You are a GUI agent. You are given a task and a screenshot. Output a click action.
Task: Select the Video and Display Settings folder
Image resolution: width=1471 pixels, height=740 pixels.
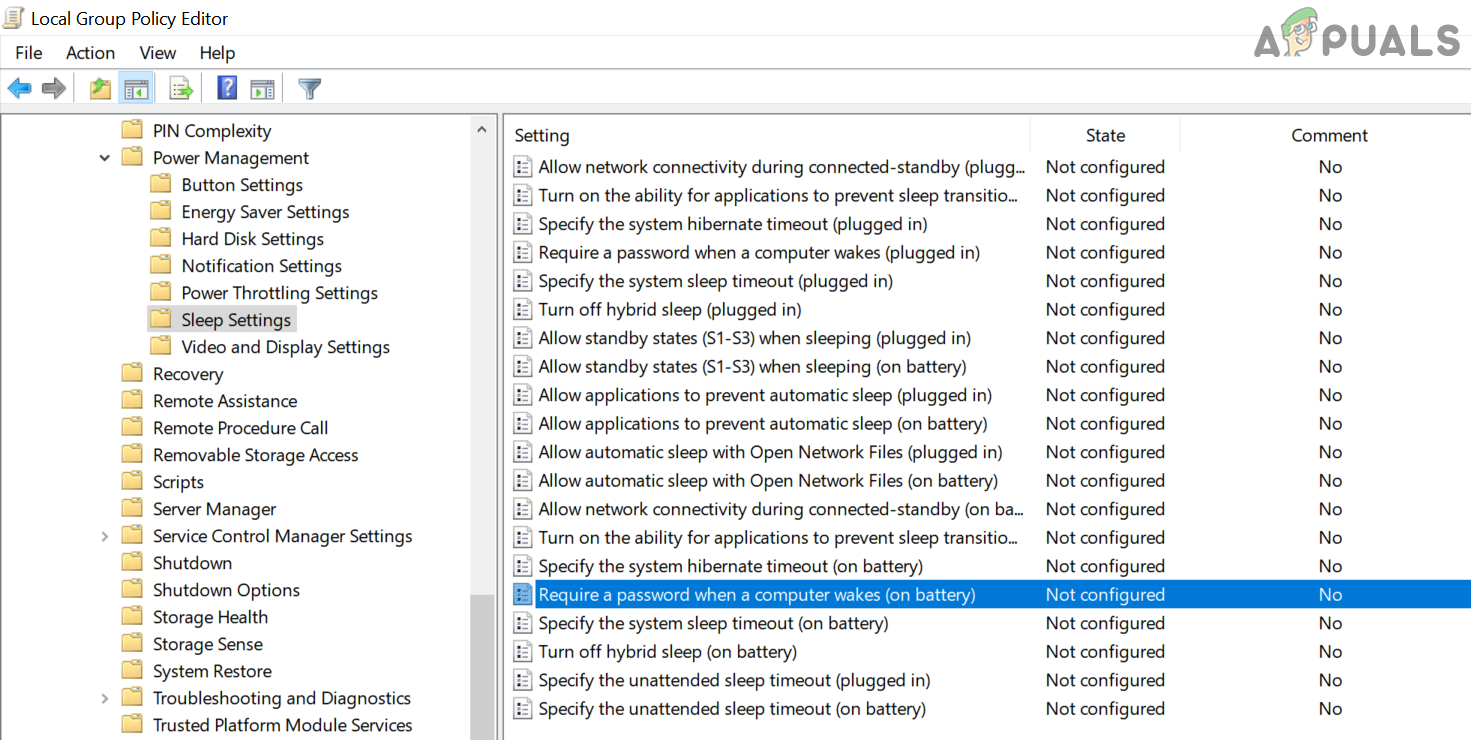pyautogui.click(x=285, y=347)
